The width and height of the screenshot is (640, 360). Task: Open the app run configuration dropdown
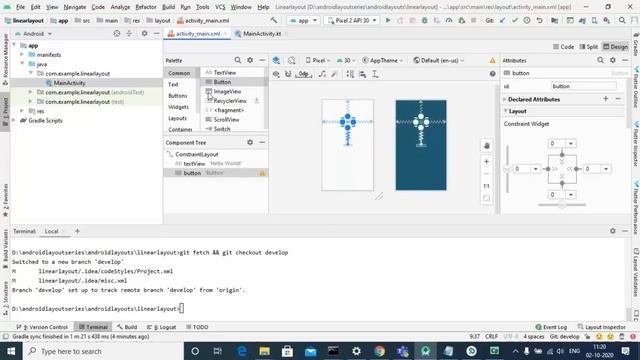(x=303, y=20)
